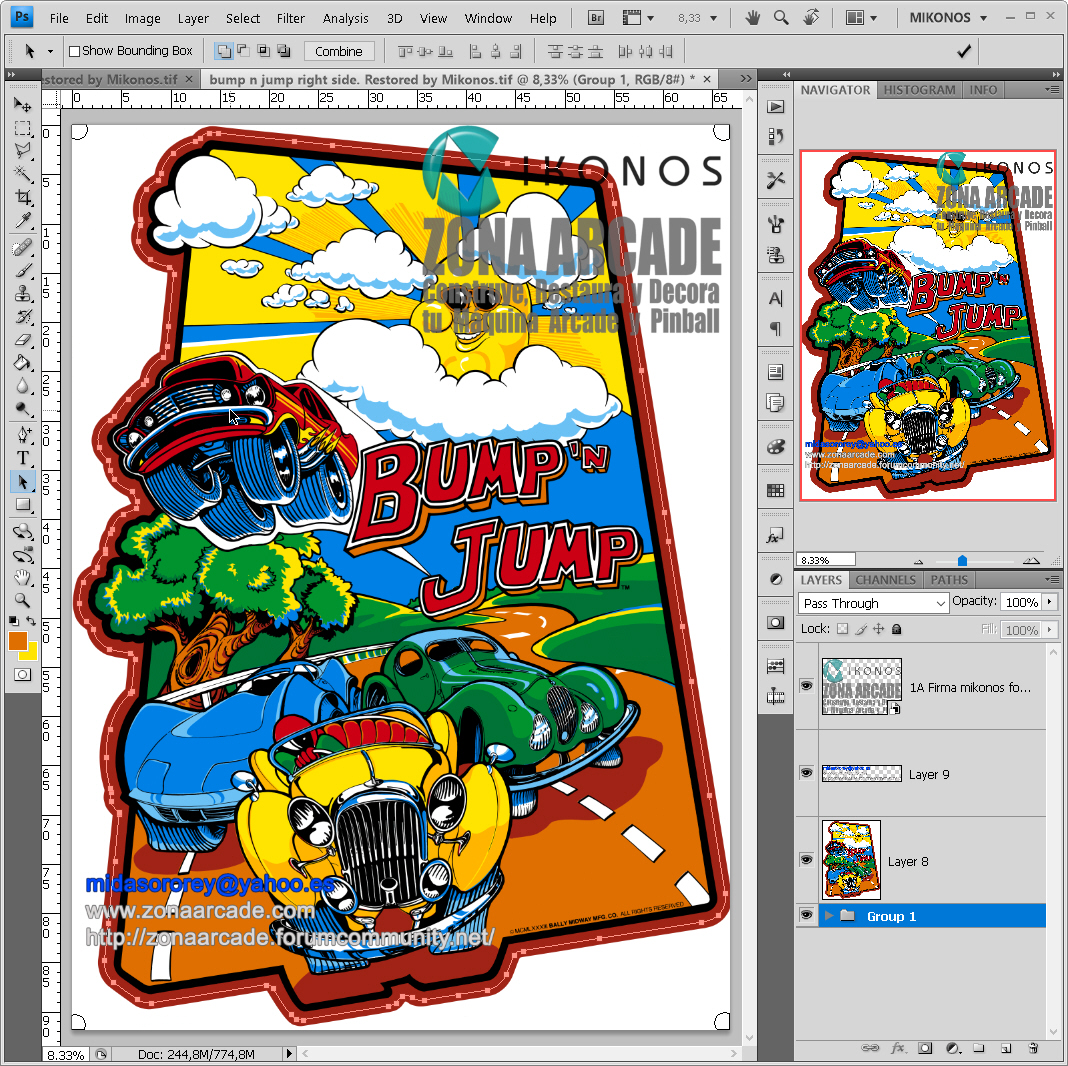Open the Opacity dropdown arrow

pos(1049,602)
